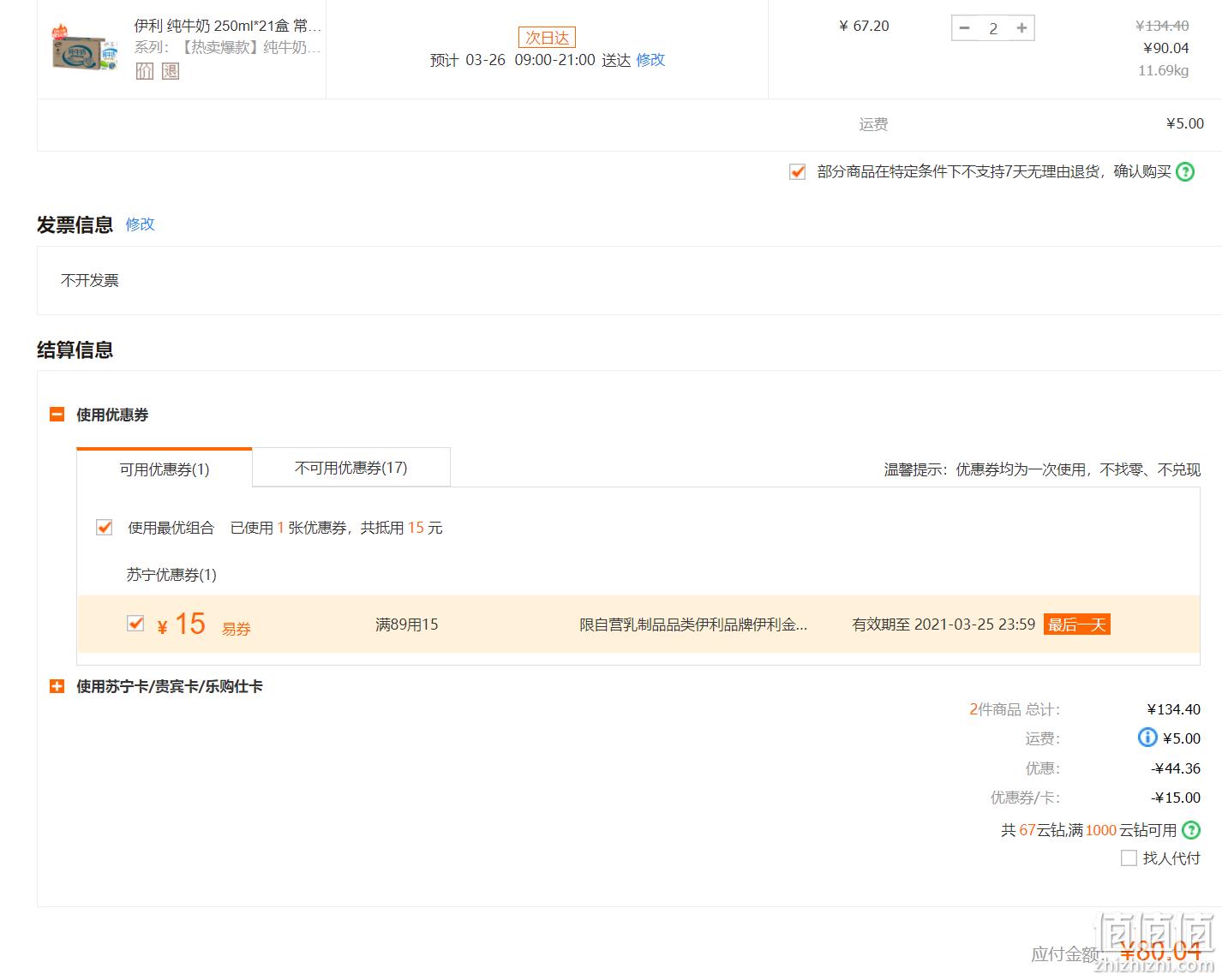Decrease the milk quantity with minus button
This screenshot has height=980, width=1222.
pos(964,28)
